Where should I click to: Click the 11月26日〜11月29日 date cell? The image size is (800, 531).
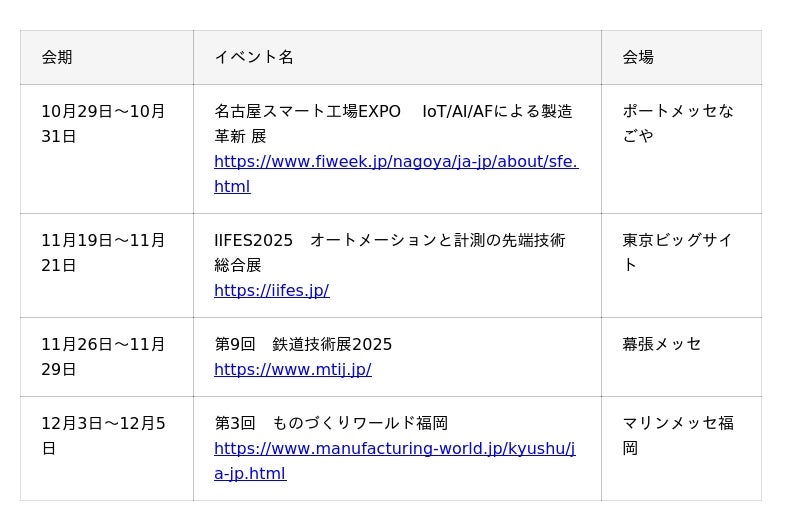[103, 356]
